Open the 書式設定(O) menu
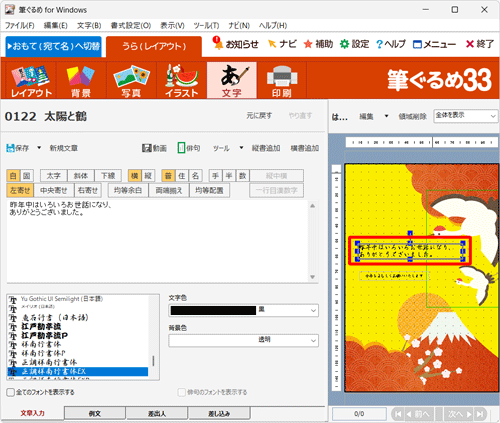 click(131, 26)
